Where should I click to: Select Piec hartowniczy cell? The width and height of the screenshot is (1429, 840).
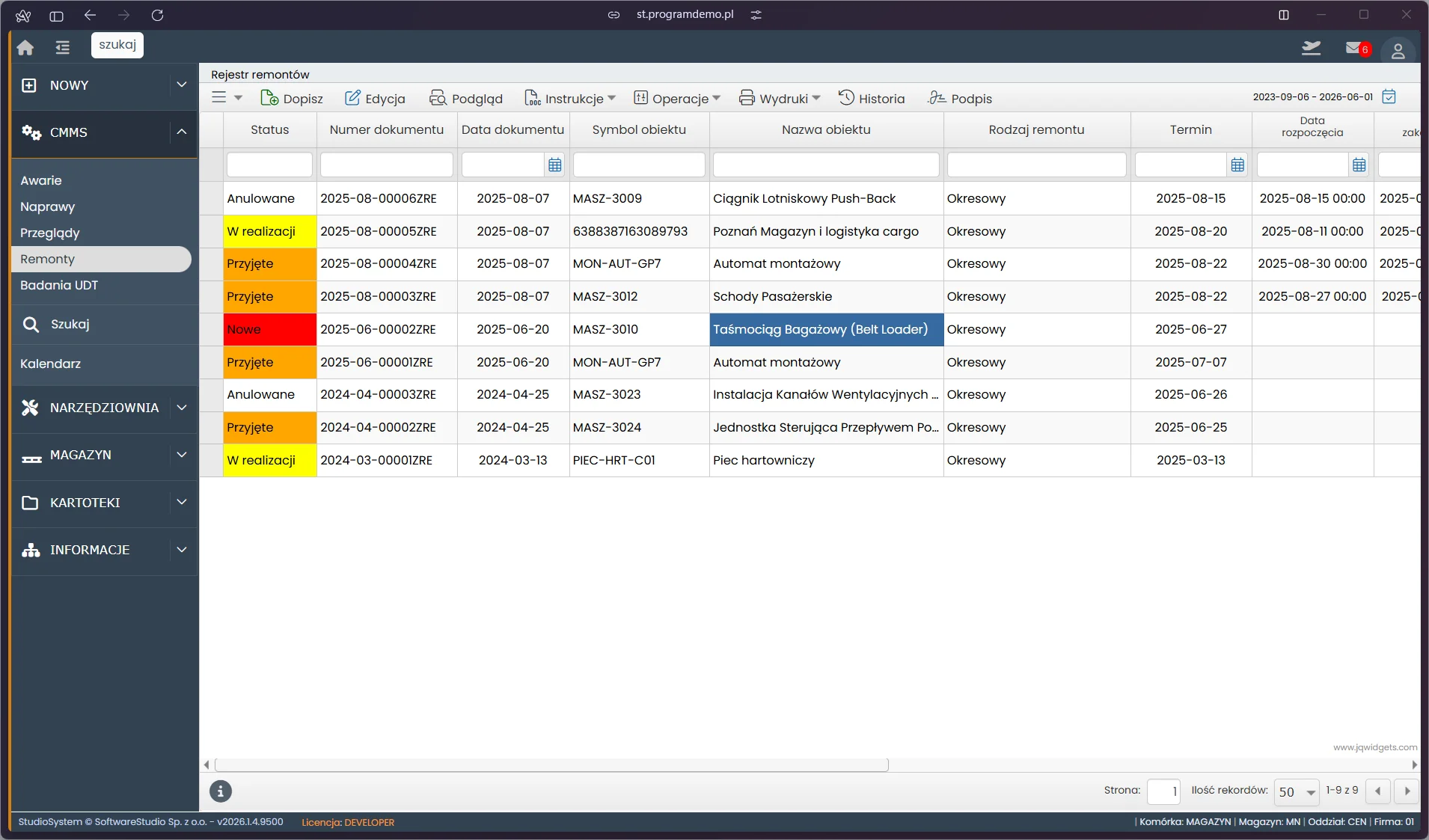pos(826,460)
